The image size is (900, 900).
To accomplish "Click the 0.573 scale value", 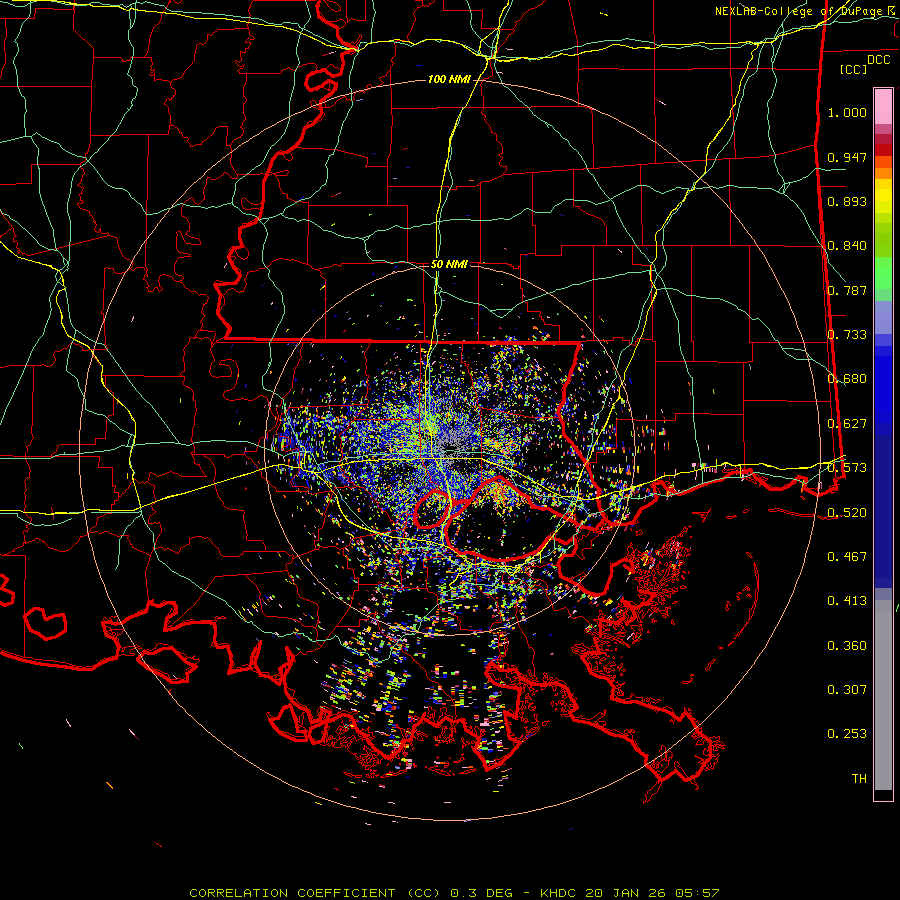I will point(847,468).
